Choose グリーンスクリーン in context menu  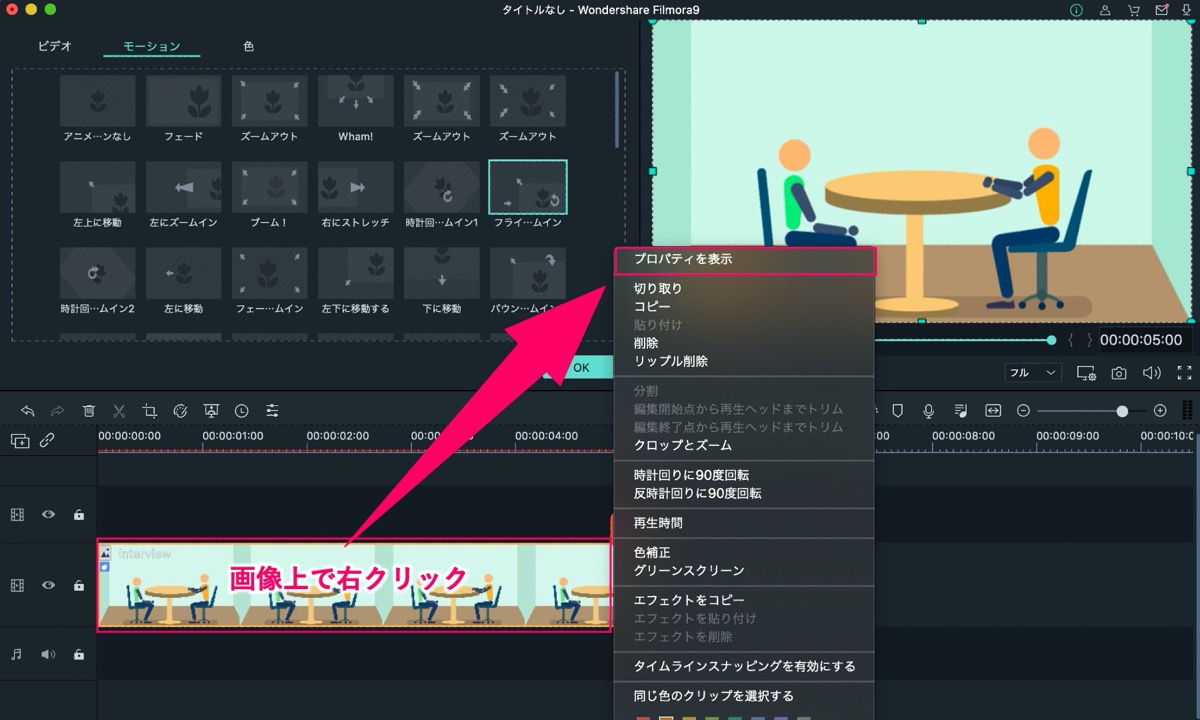coord(744,570)
